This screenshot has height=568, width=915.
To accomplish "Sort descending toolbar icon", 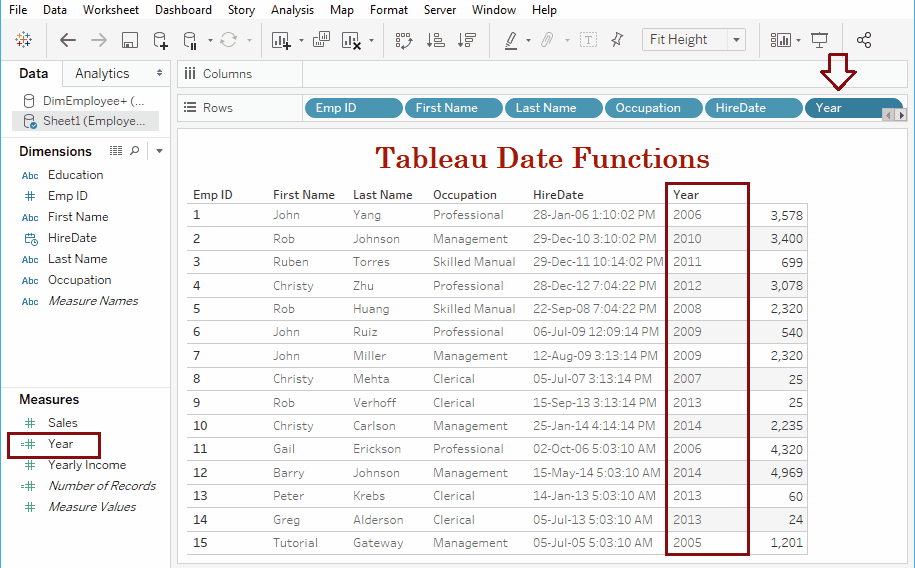I will [467, 40].
